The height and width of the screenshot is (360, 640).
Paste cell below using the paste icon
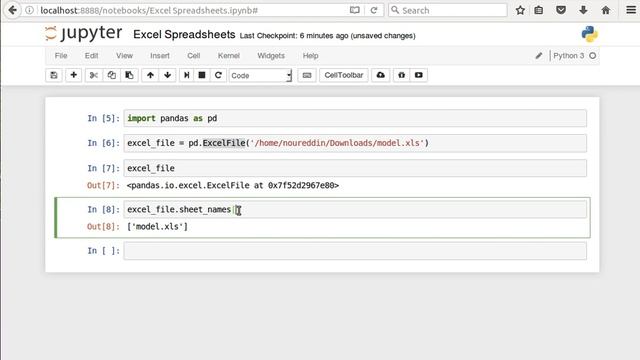(129, 75)
